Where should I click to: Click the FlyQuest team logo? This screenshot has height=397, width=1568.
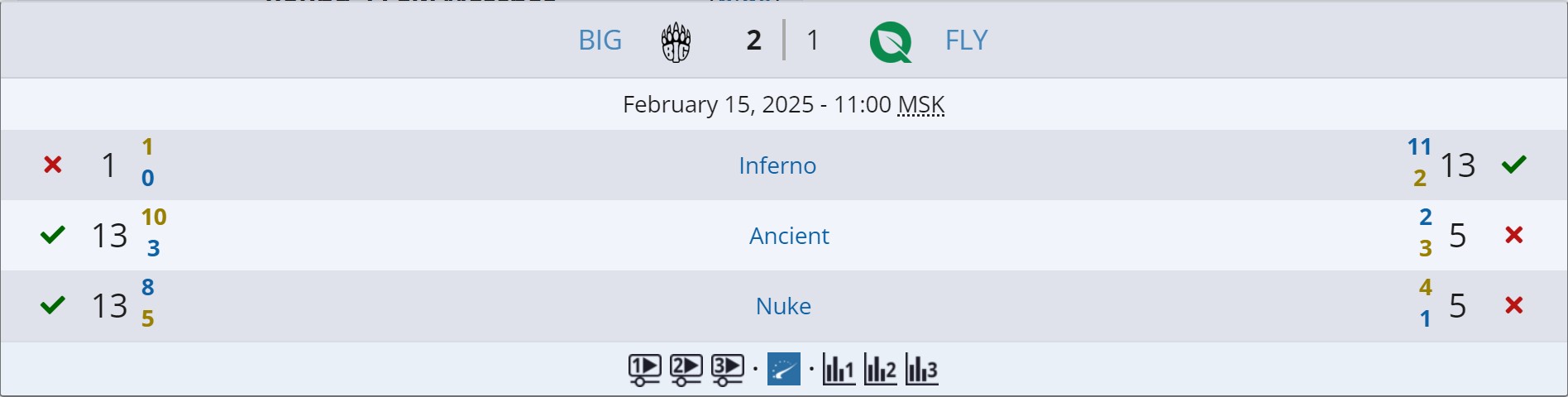pyautogui.click(x=890, y=41)
